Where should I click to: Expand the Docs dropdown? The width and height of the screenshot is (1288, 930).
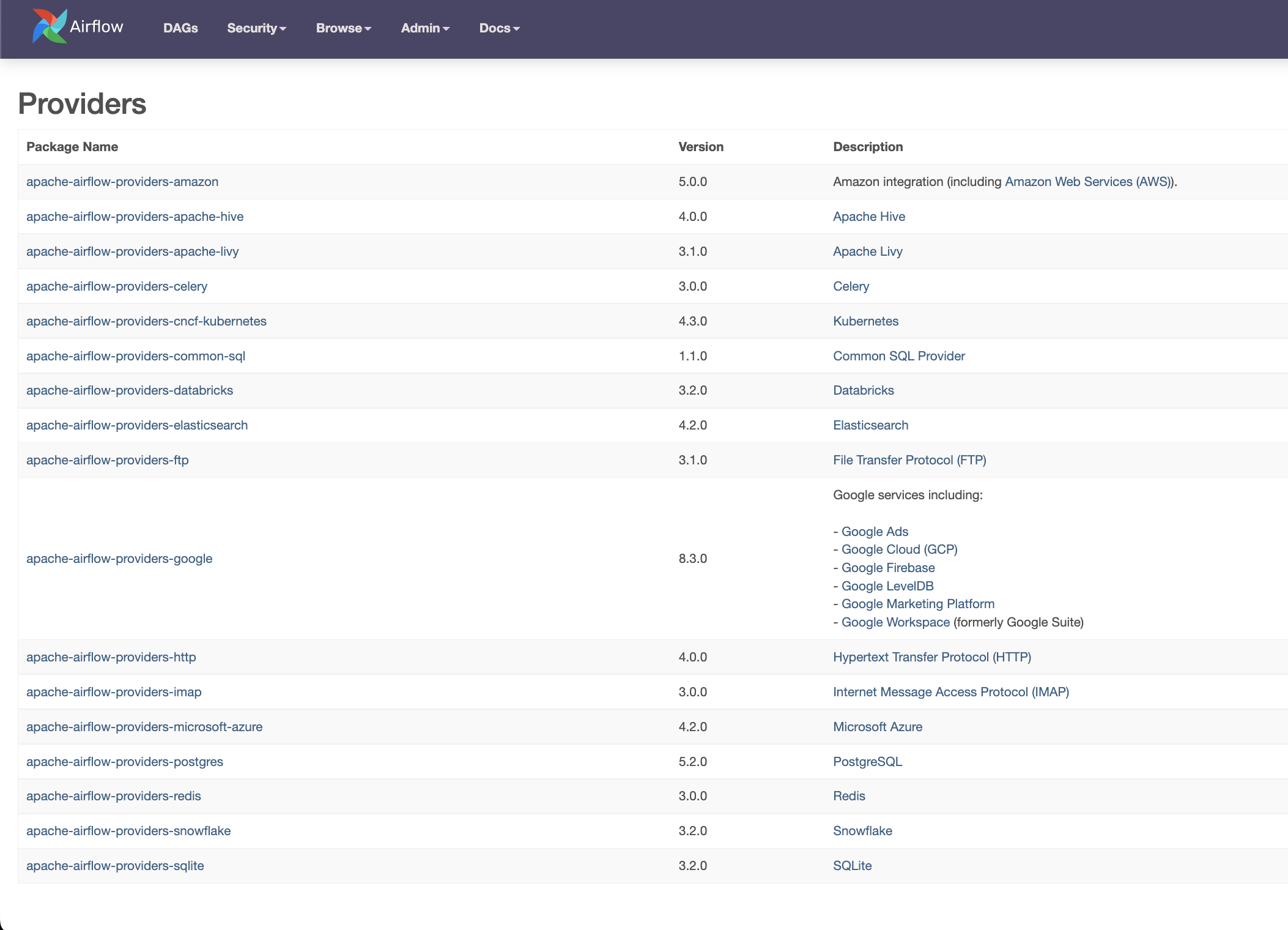point(499,28)
